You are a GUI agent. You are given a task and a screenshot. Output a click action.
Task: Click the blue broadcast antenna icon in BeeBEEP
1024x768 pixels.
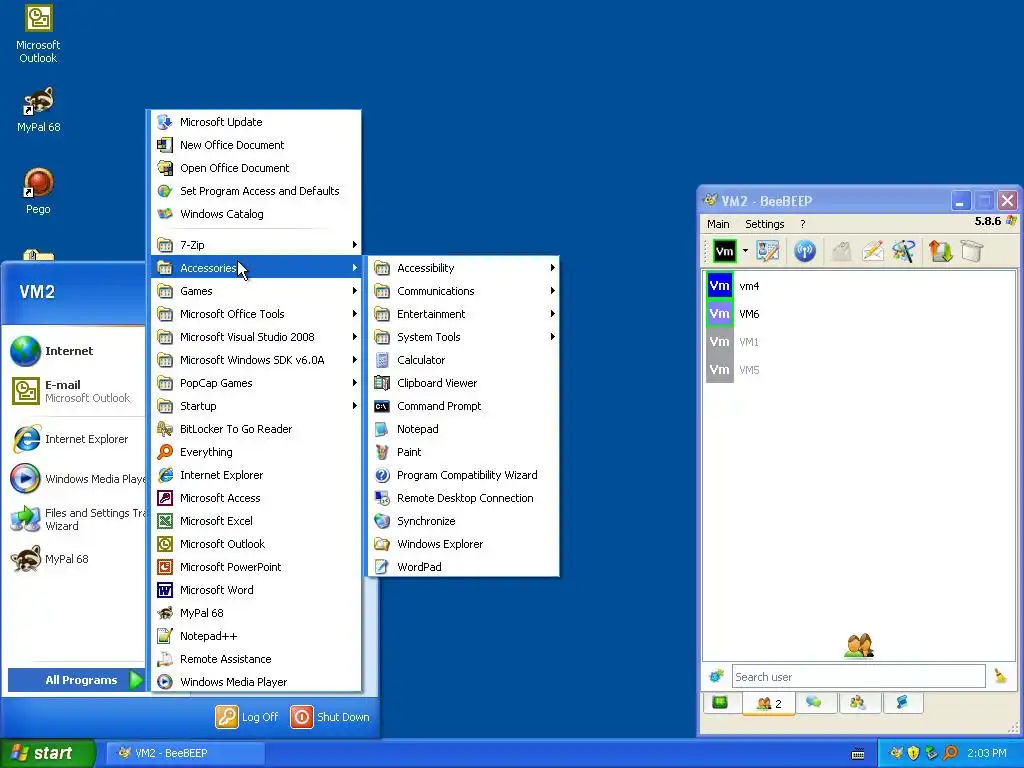click(x=805, y=251)
